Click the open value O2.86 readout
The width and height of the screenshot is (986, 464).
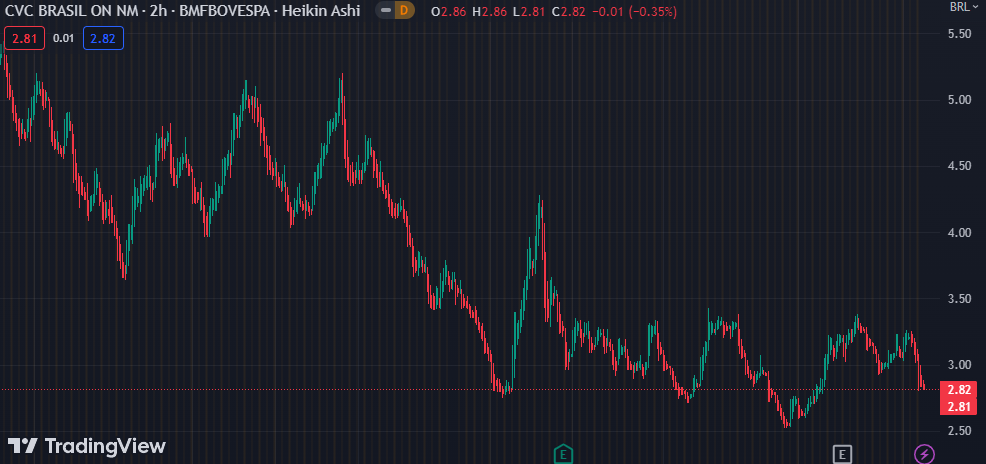pyautogui.click(x=448, y=11)
